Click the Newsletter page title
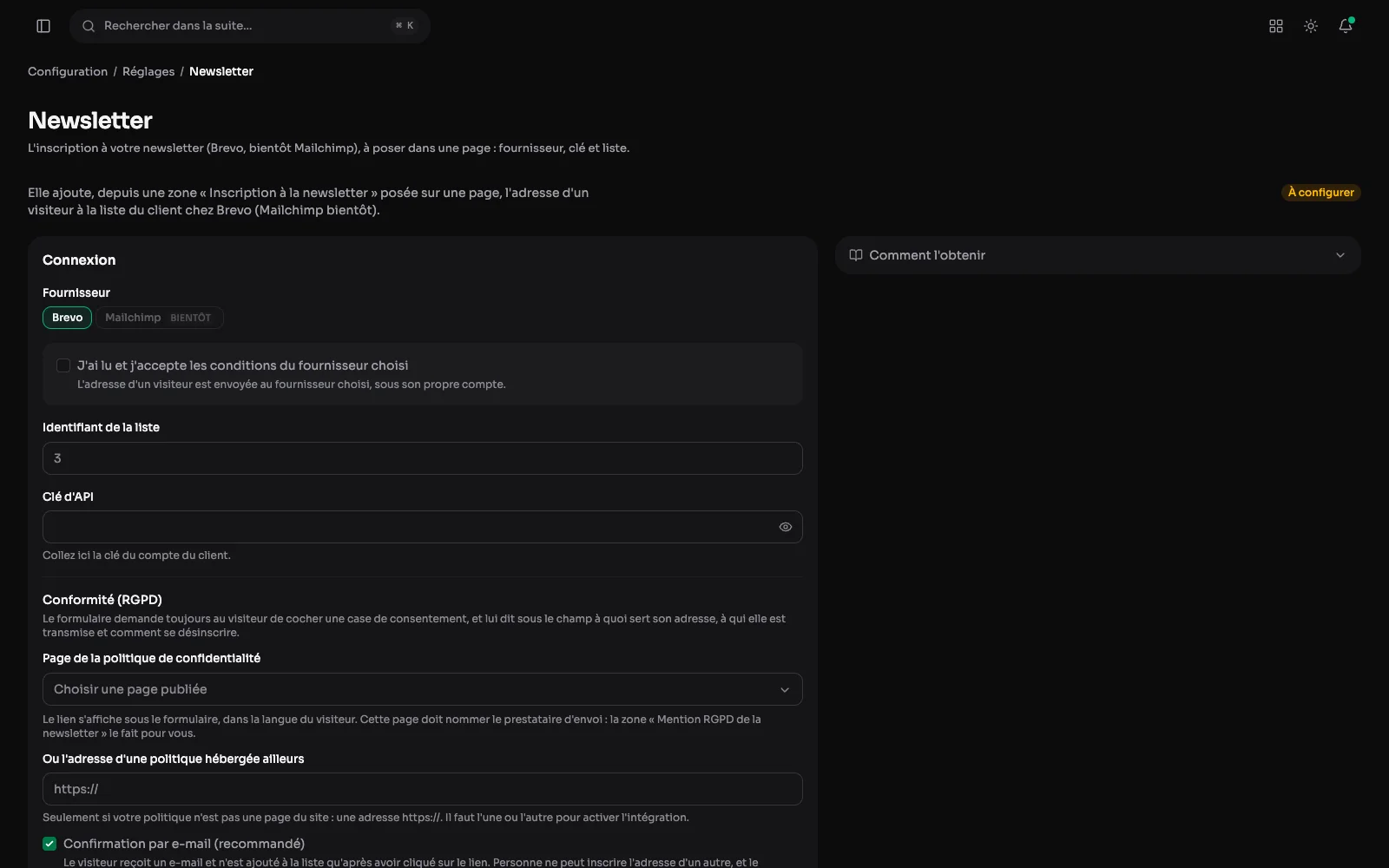 [x=90, y=121]
